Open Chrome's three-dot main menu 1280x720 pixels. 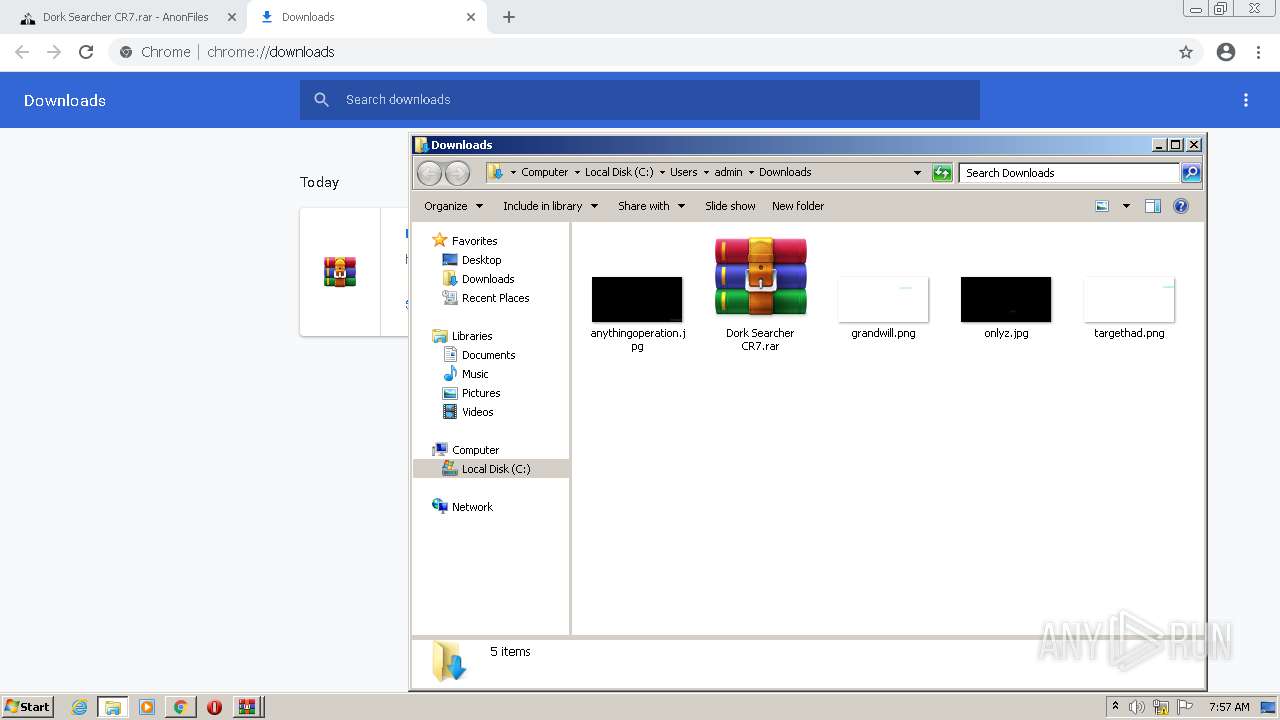coord(1259,52)
